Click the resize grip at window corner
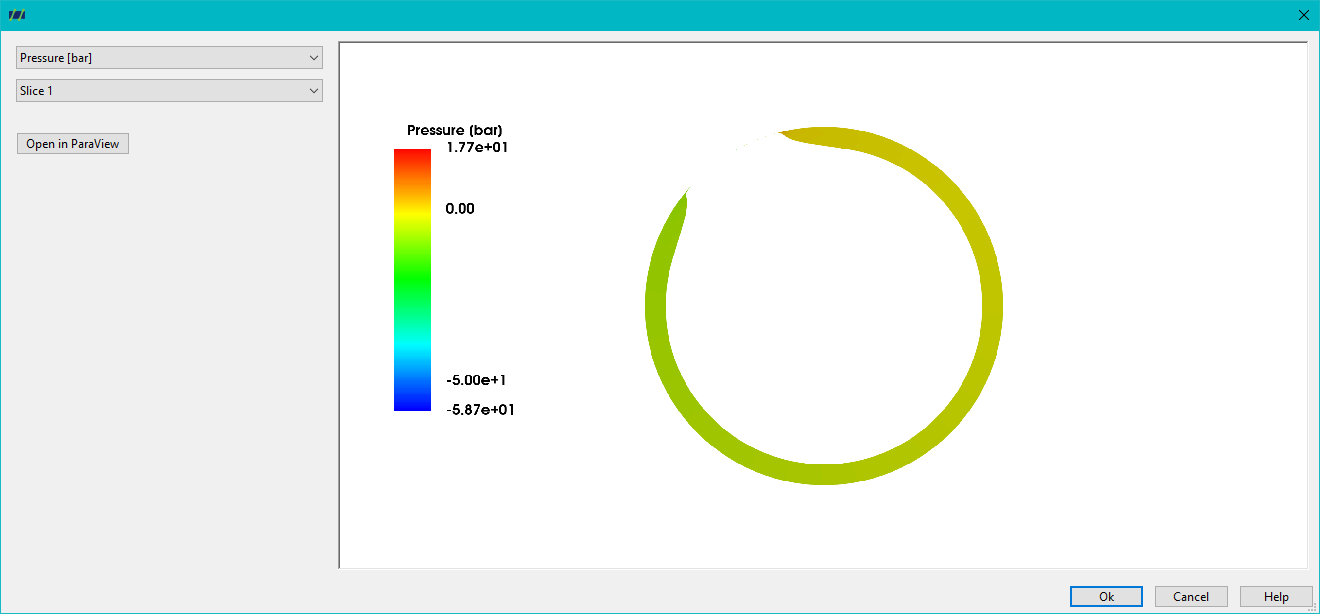This screenshot has width=1320, height=614. click(x=1312, y=607)
